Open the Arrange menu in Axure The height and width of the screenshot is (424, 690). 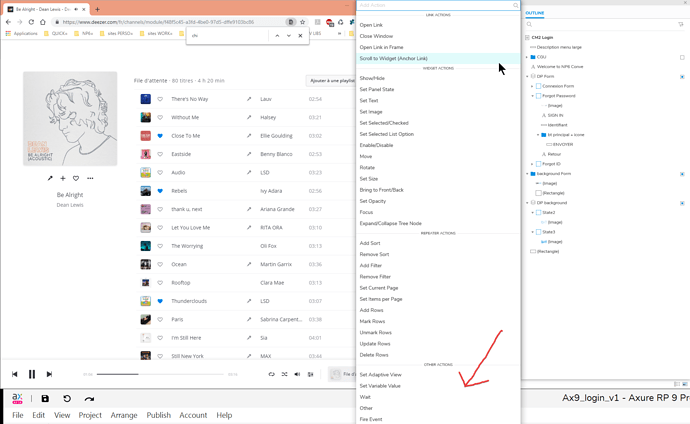coord(124,415)
